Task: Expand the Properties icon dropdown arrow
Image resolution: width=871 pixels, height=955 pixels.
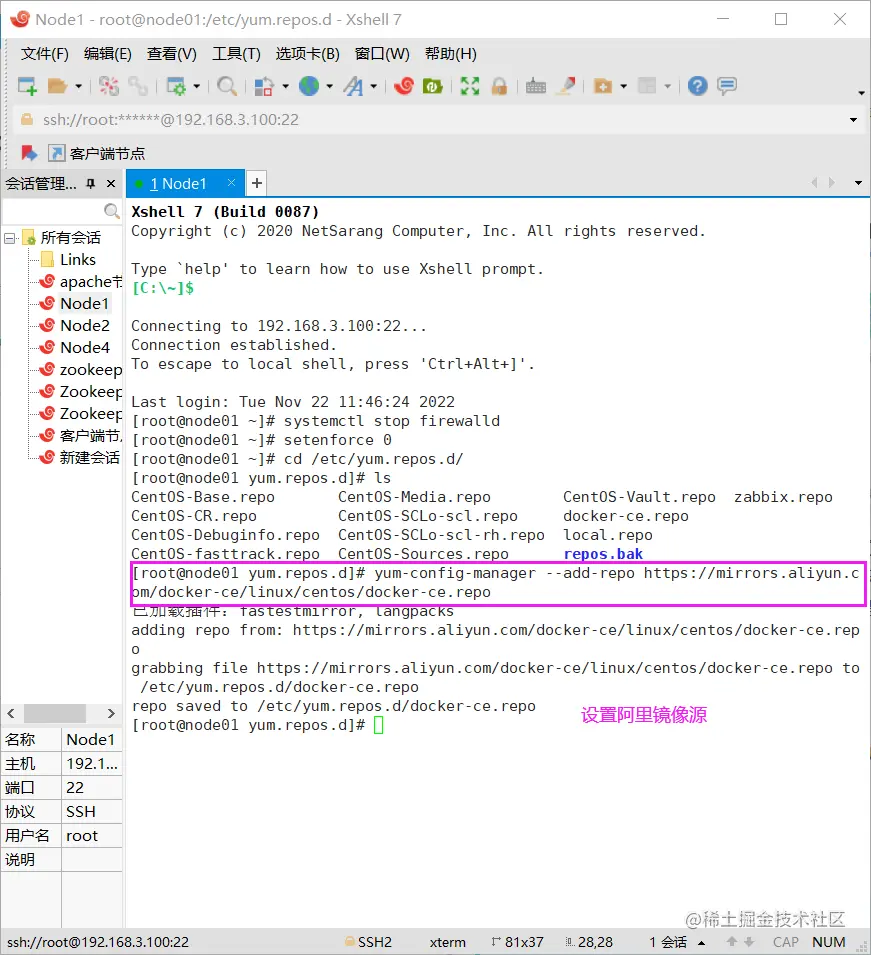Action: [x=196, y=86]
